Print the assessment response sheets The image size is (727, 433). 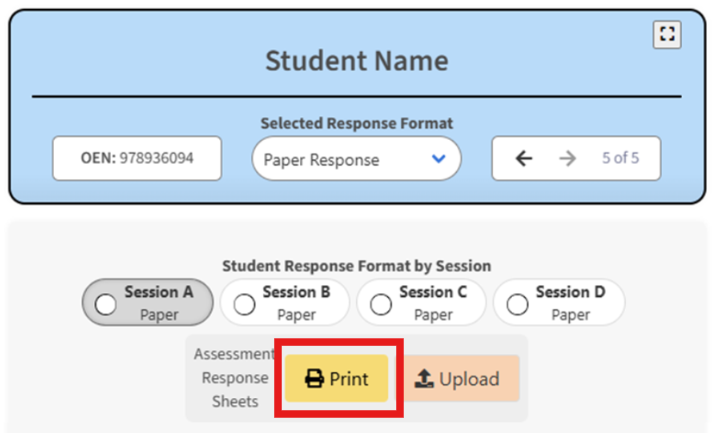pos(337,378)
